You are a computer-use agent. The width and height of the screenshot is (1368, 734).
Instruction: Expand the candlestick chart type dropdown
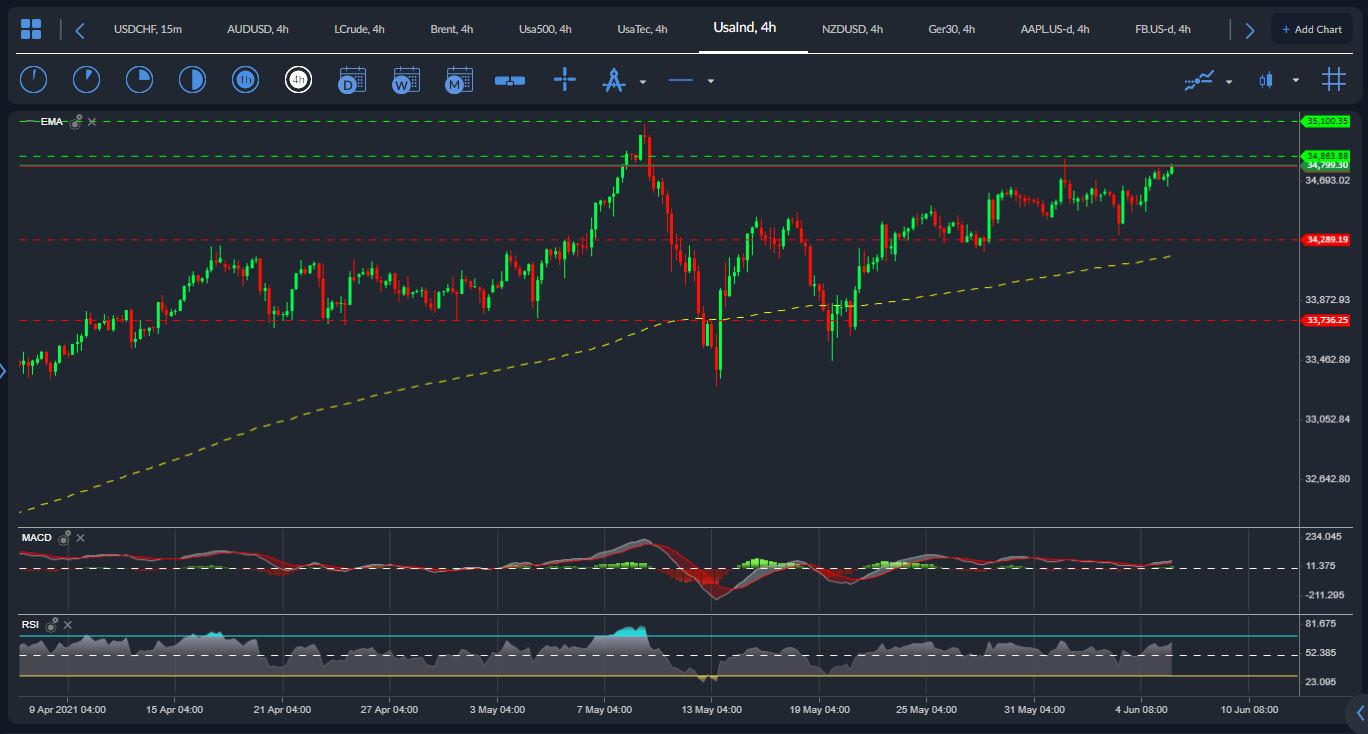pyautogui.click(x=1296, y=80)
